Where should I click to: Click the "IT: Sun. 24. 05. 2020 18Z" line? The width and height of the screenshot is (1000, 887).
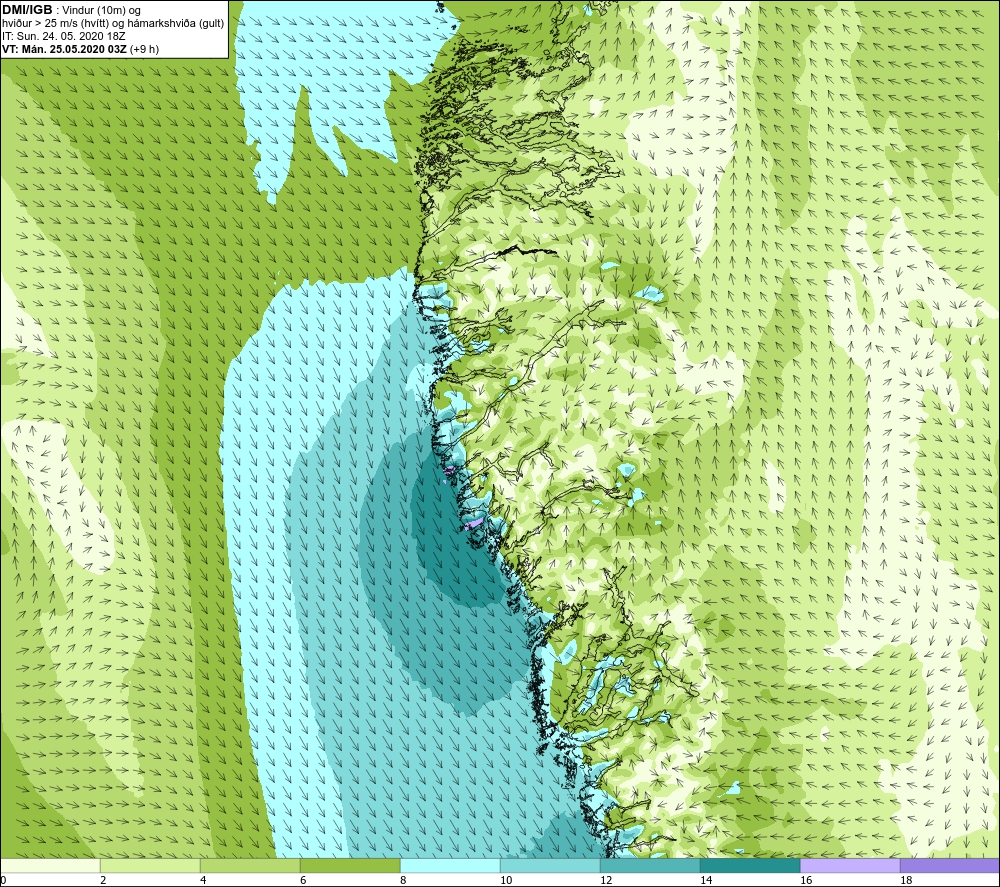[x=64, y=36]
